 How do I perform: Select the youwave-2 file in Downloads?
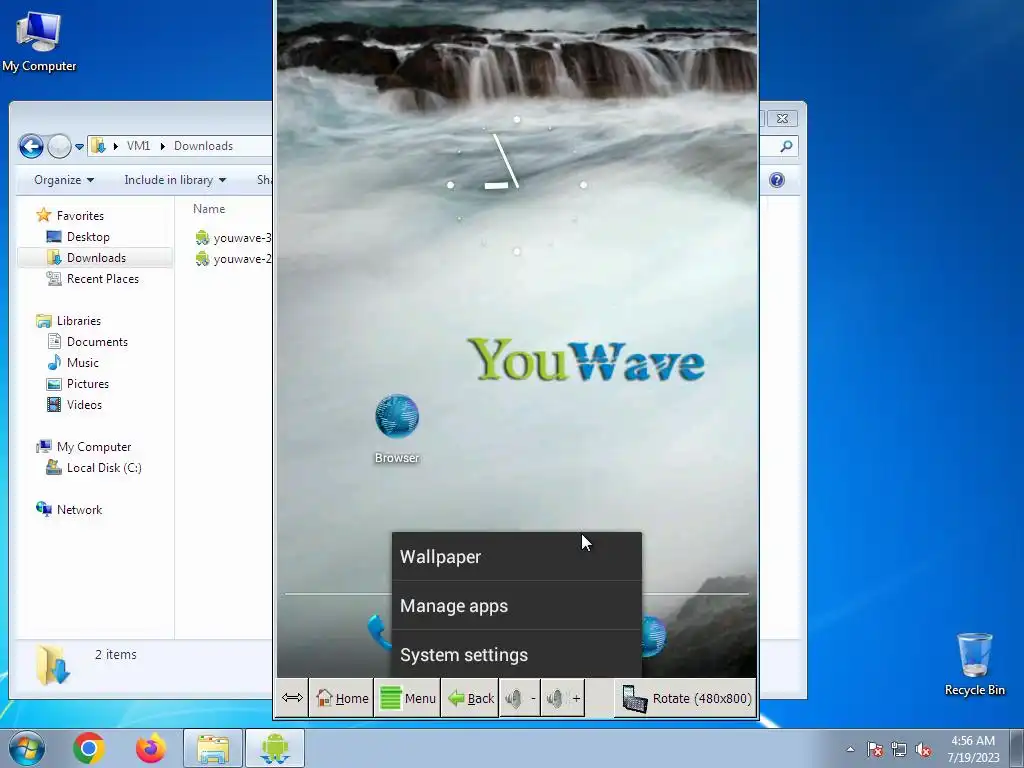click(x=233, y=259)
